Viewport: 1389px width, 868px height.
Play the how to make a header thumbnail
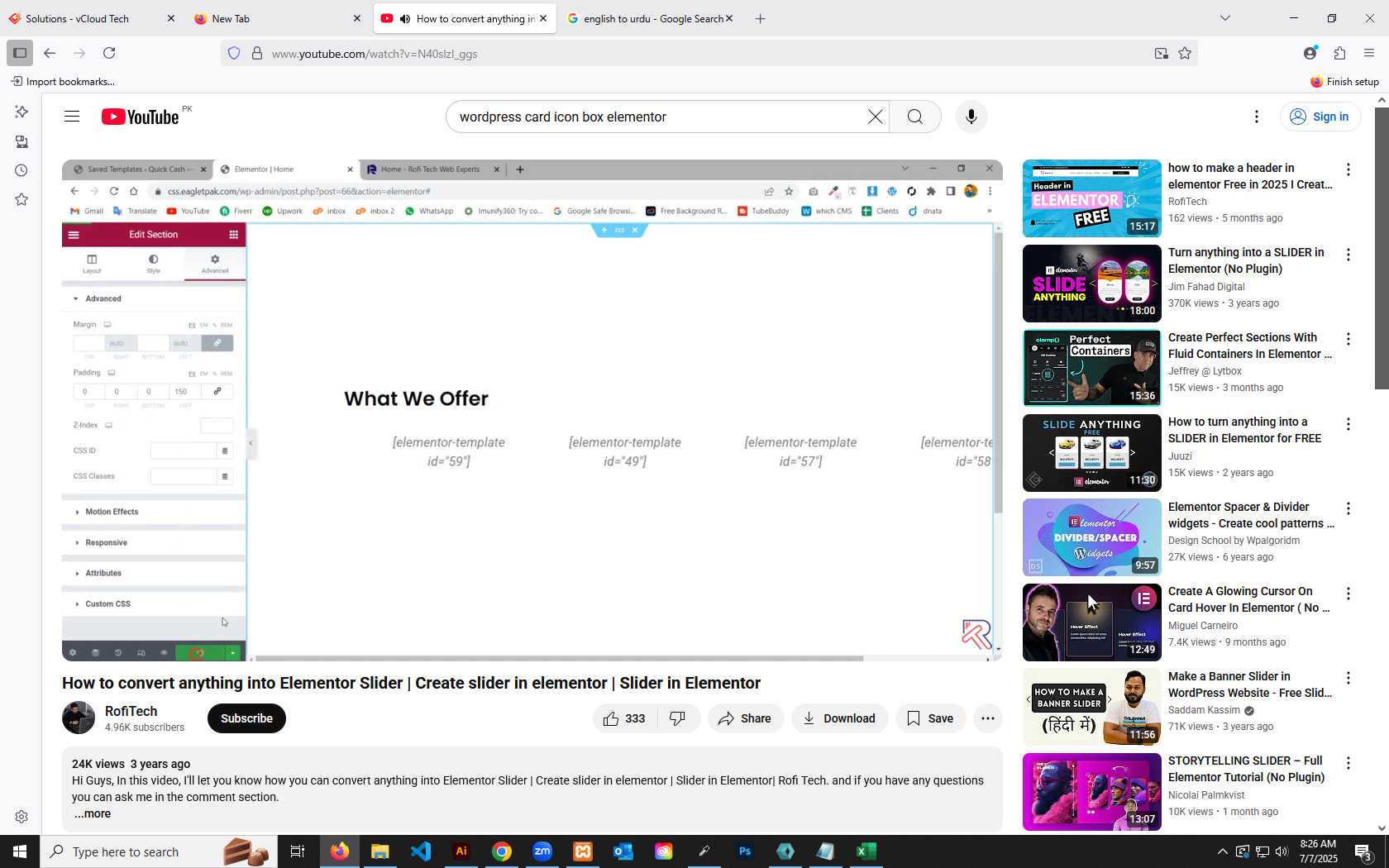point(1091,198)
